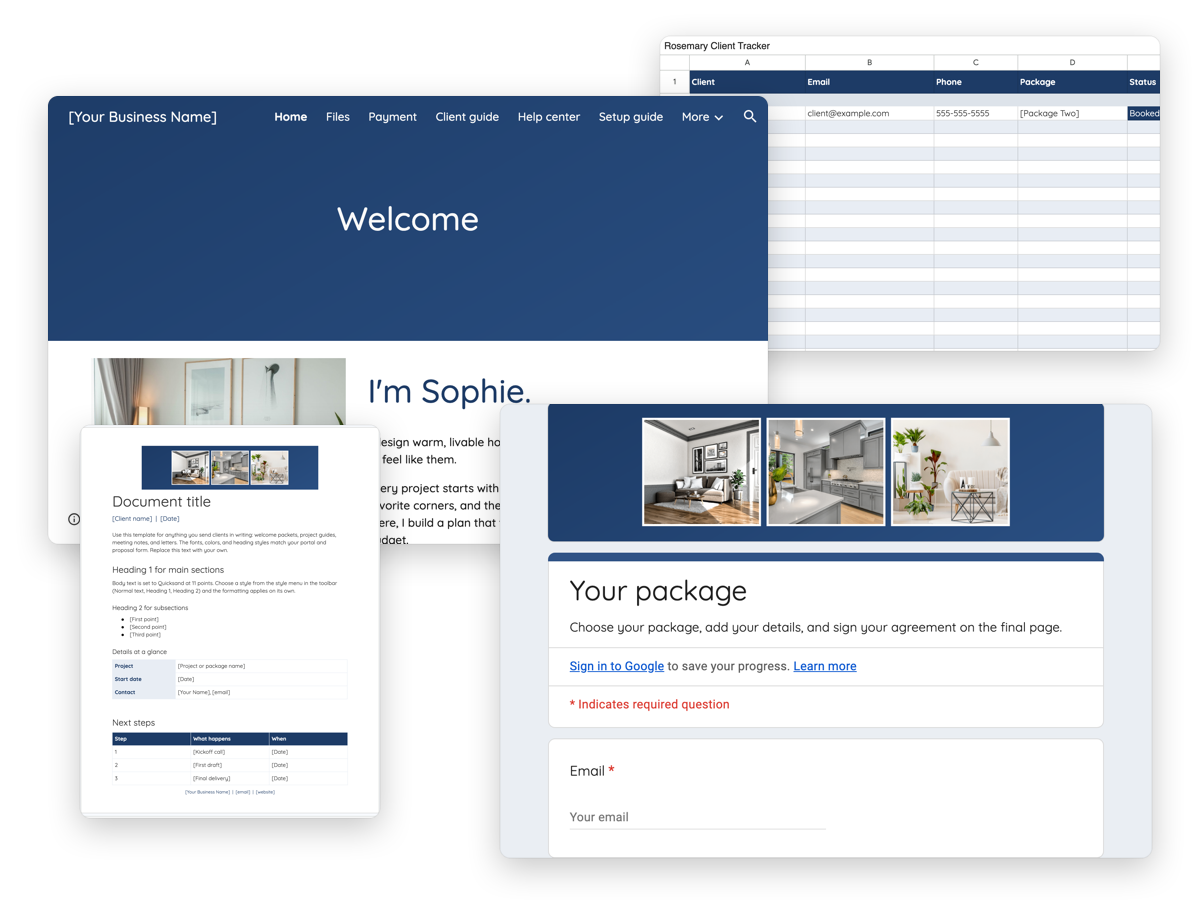Viewport: 1200px width, 900px height.
Task: Click the Status header cell in the tracker
Action: (x=1143, y=82)
